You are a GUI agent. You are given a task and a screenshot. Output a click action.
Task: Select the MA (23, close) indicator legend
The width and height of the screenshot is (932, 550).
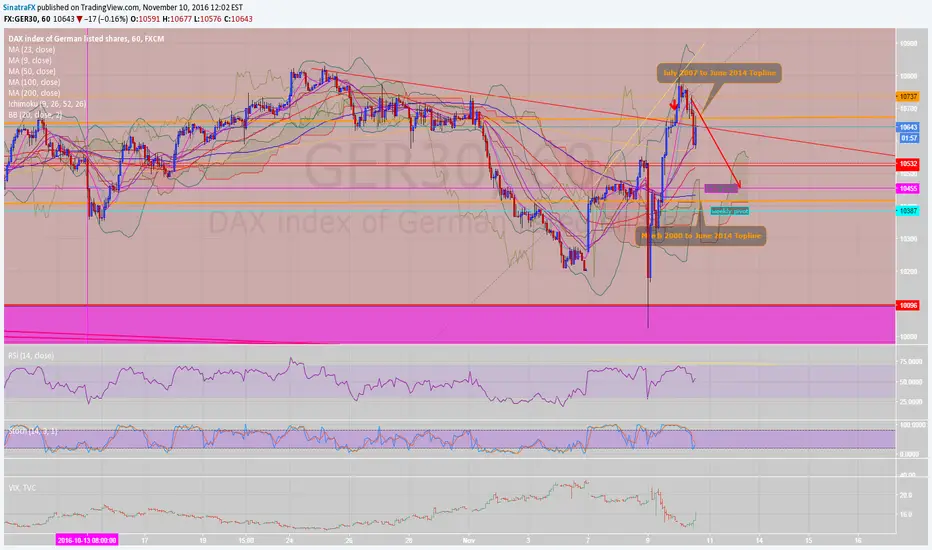(32, 50)
